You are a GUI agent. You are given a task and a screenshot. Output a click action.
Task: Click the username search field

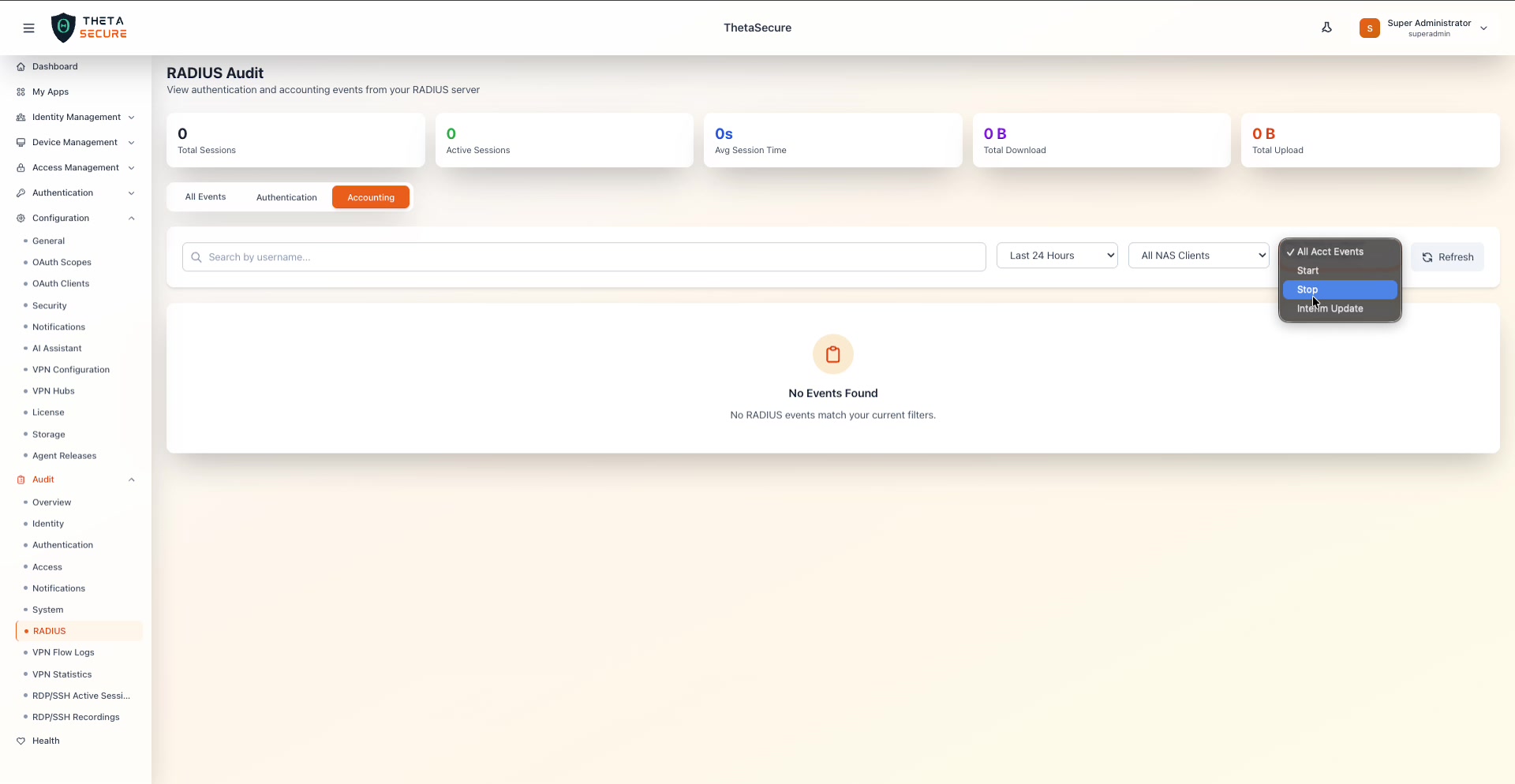click(584, 256)
